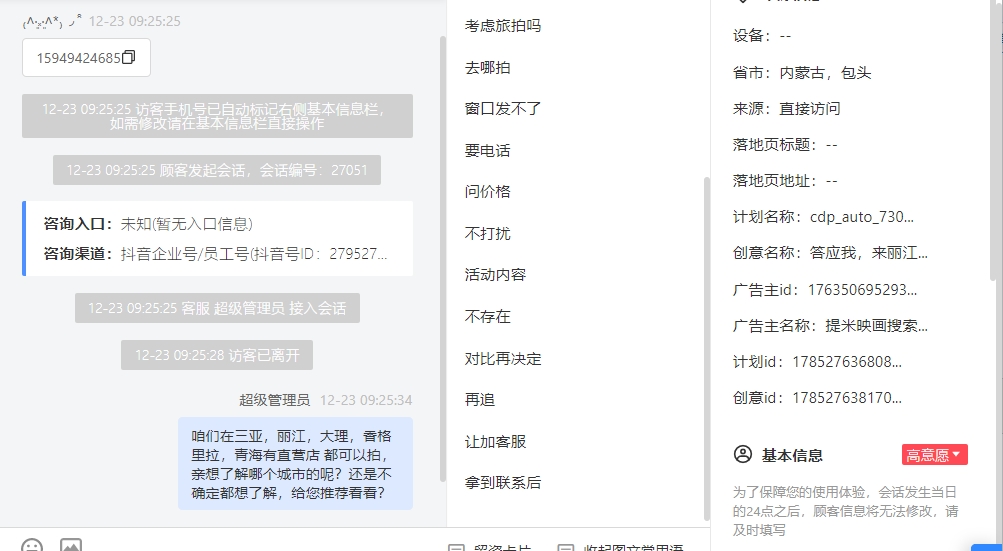Click the sender name 超级管理员
This screenshot has height=551, width=1003.
[x=274, y=401]
